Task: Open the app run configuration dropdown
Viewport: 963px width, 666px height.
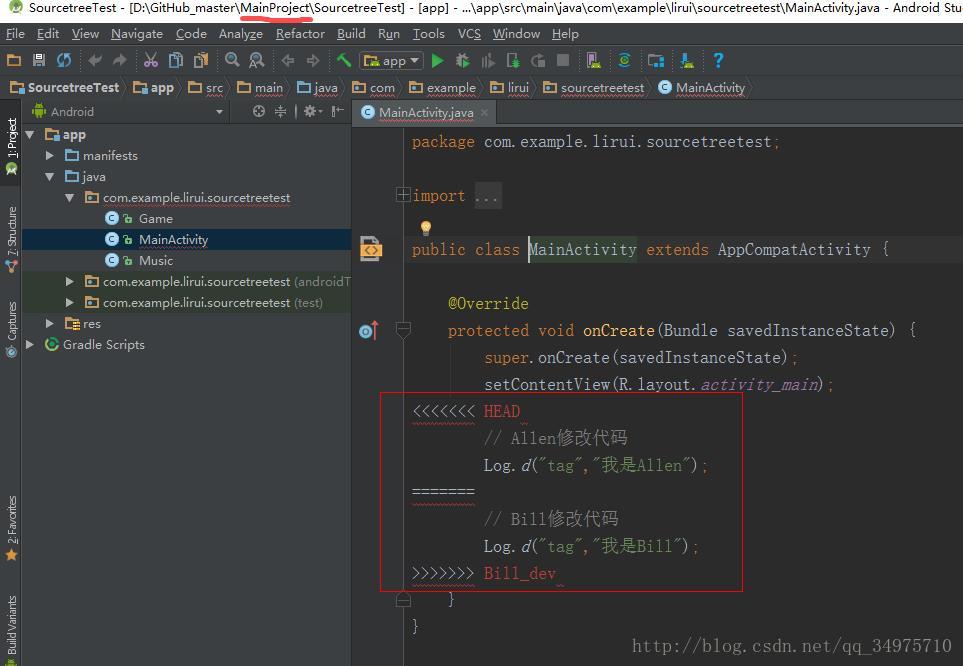Action: [392, 61]
